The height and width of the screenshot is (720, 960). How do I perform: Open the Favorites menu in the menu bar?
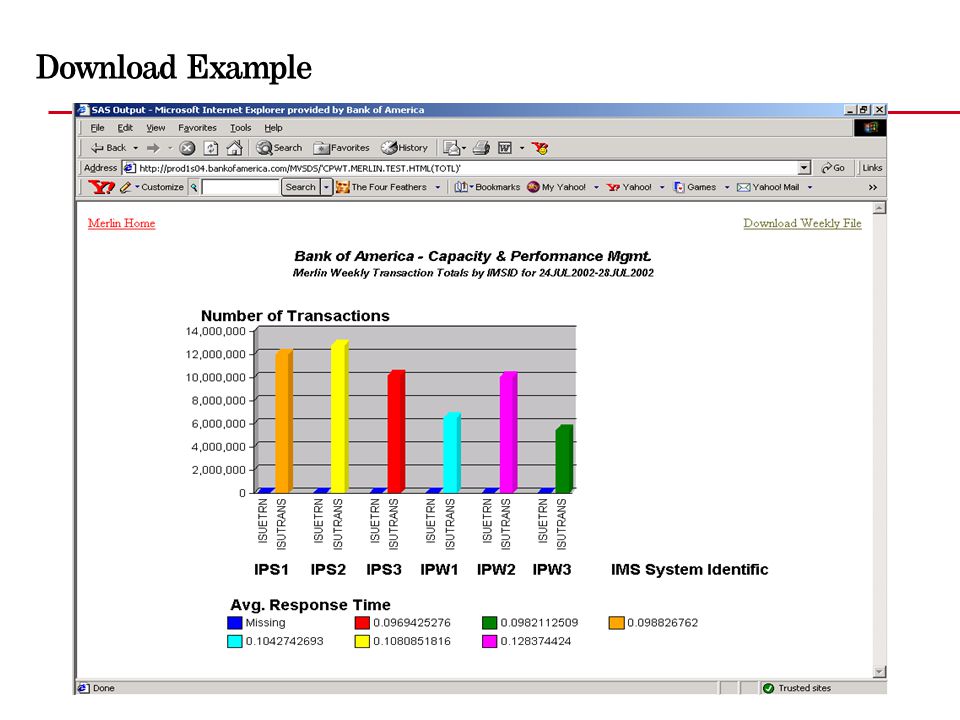coord(197,128)
